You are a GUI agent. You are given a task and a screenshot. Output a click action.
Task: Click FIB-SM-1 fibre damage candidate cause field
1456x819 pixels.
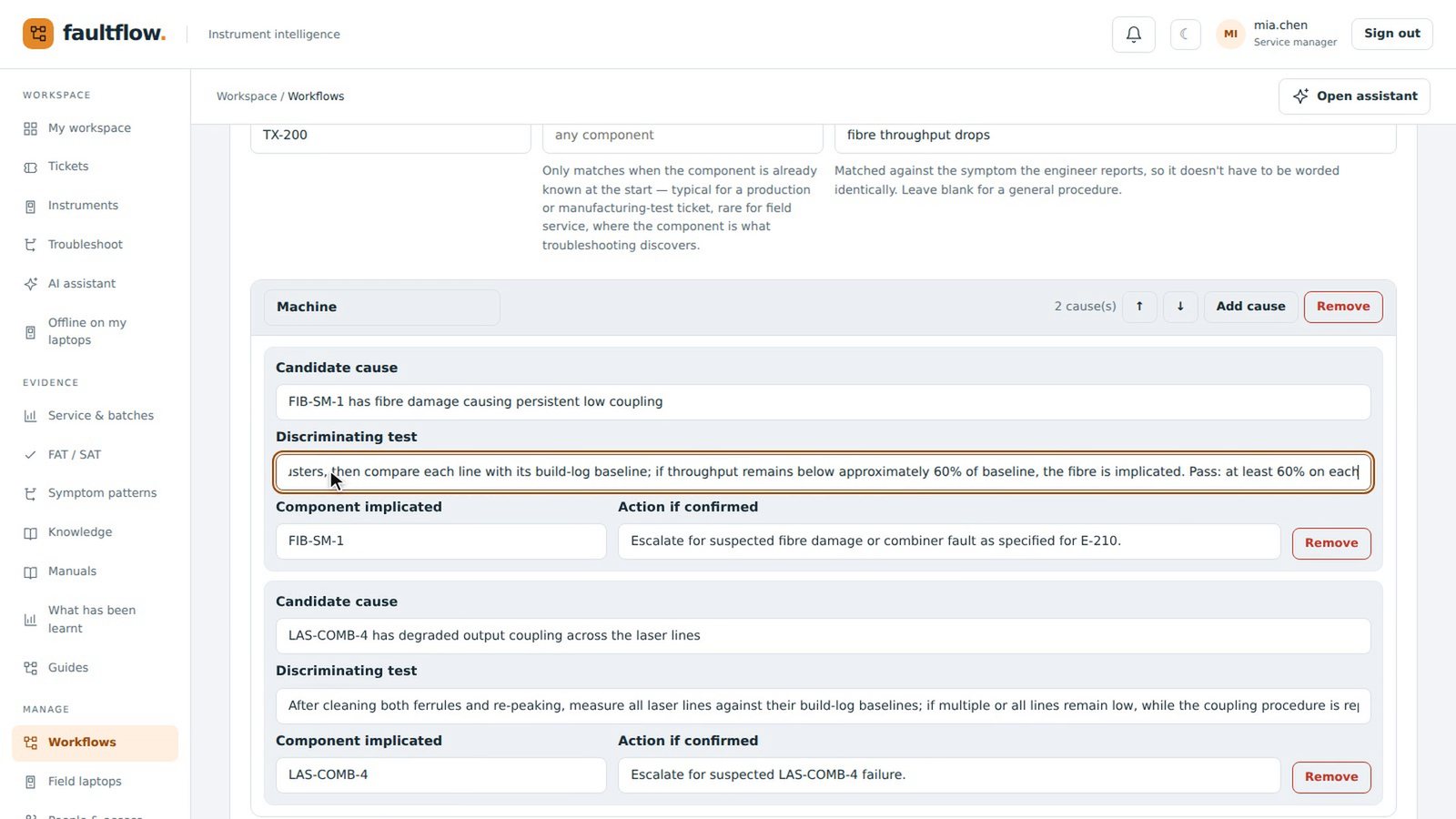pyautogui.click(x=823, y=402)
